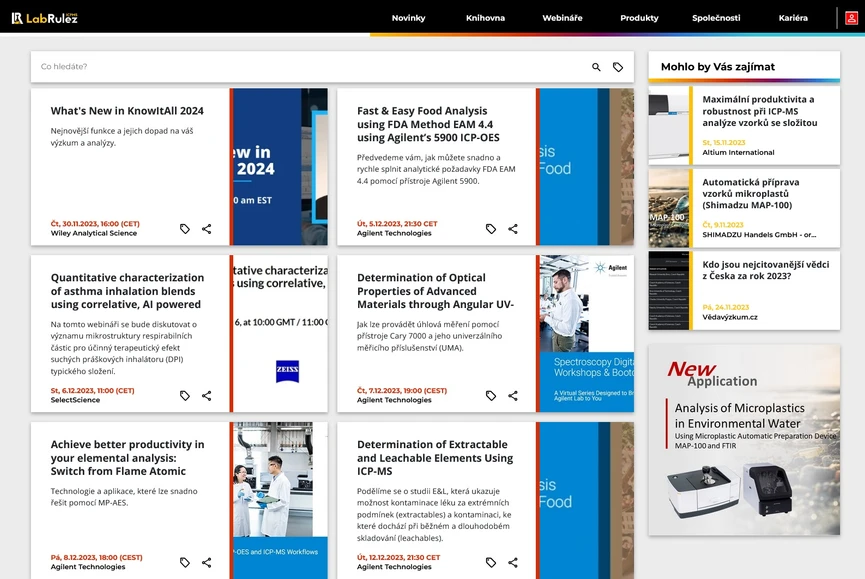Click date 'St, 6.12.2023, 11:00 (CET)'
The image size is (865, 579).
92,390
